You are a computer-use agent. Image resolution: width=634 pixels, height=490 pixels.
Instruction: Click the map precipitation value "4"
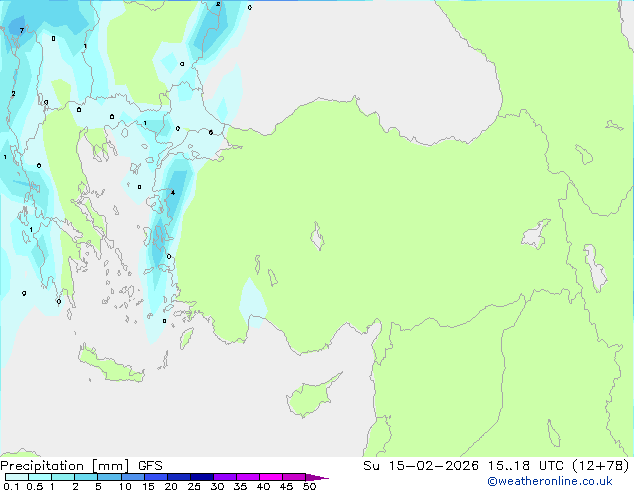[x=173, y=192]
